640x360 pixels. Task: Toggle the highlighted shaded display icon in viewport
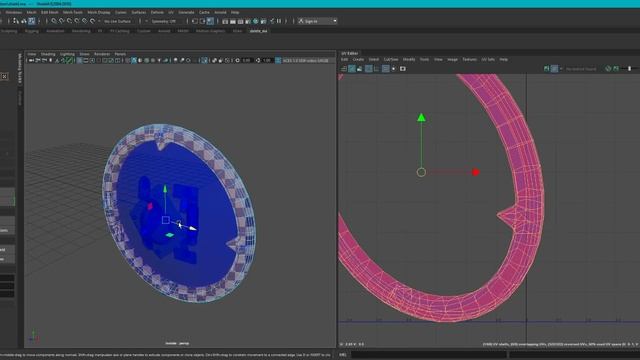[x=134, y=60]
